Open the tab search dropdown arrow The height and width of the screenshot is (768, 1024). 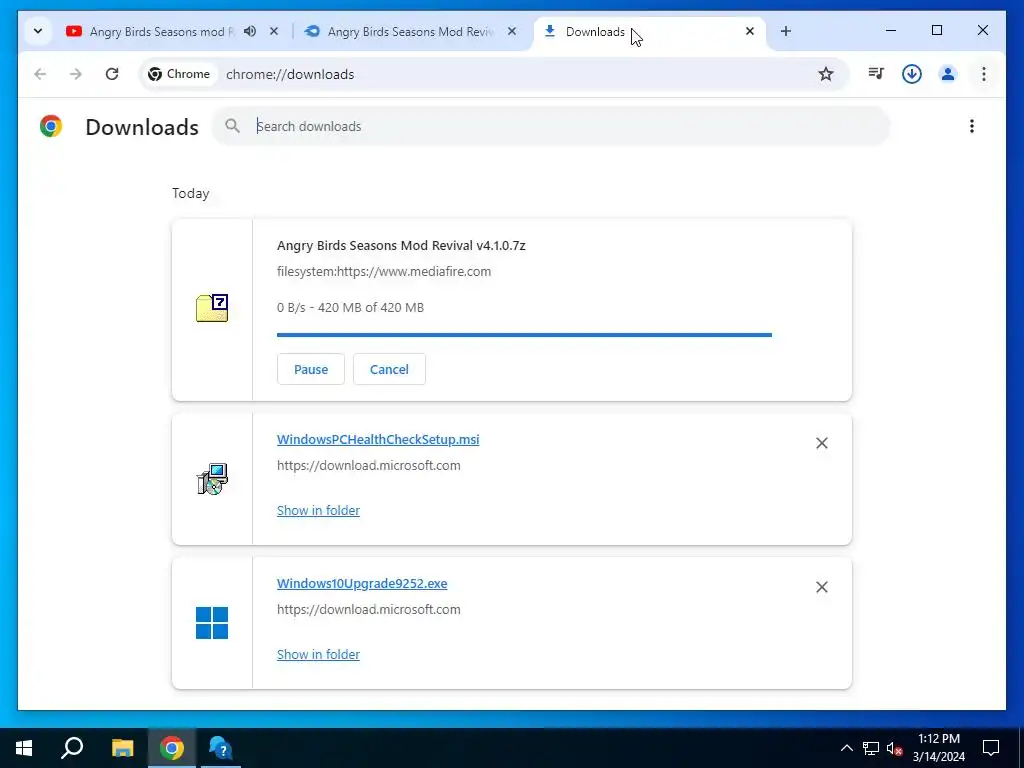(x=38, y=31)
